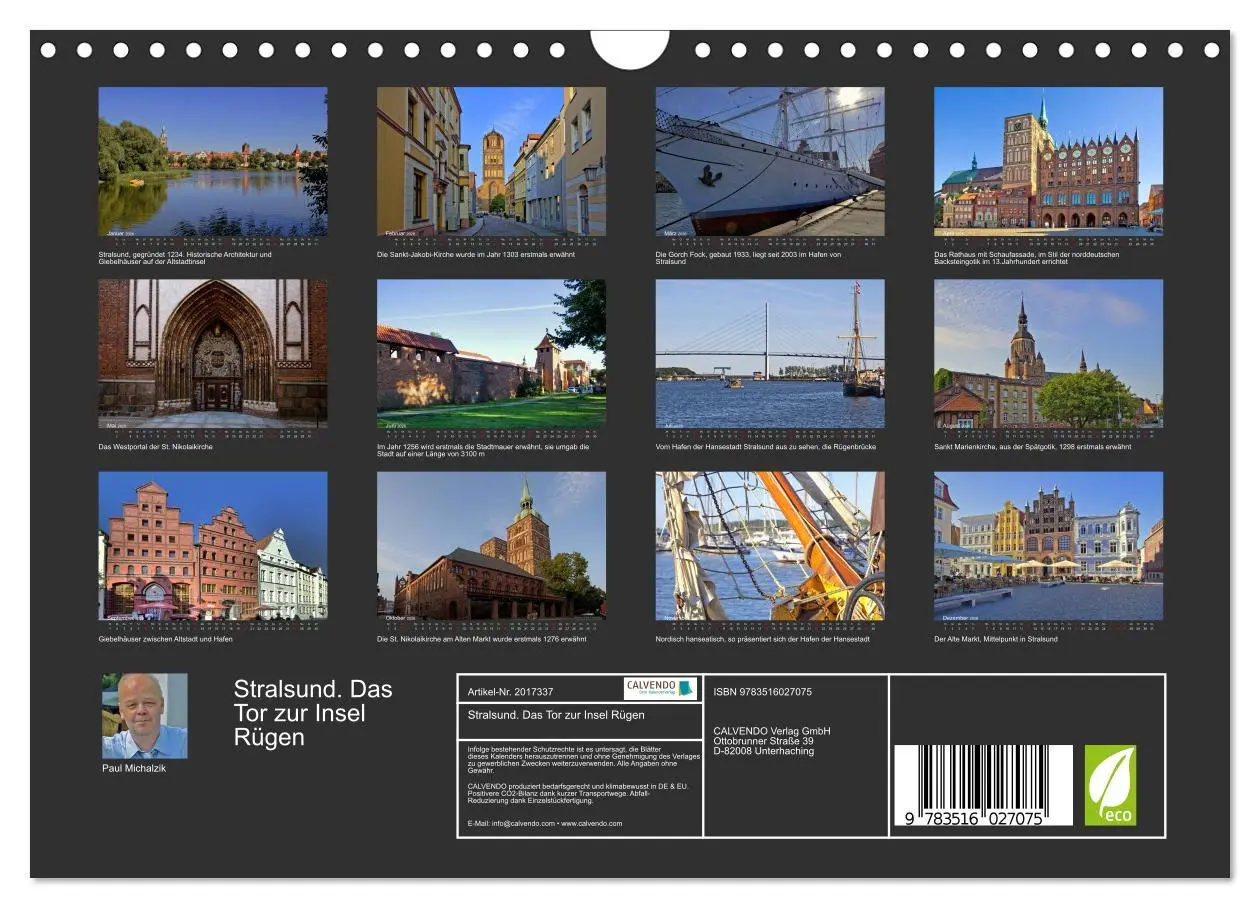The image size is (1260, 908).
Task: Click 'CALVENDO Verlag GmbH' address line
Action: pos(772,731)
